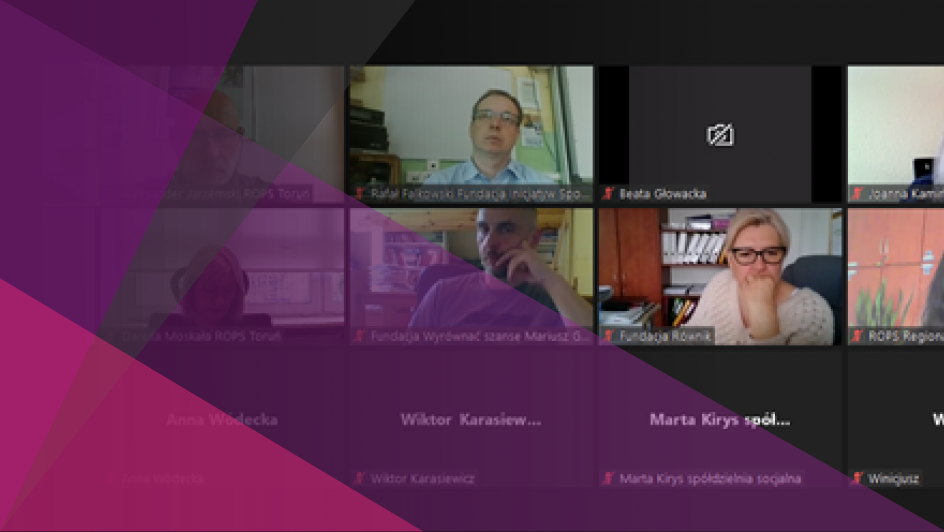
Task: Click the muted microphone icon next to Joanna Kami...
Action: pos(857,194)
